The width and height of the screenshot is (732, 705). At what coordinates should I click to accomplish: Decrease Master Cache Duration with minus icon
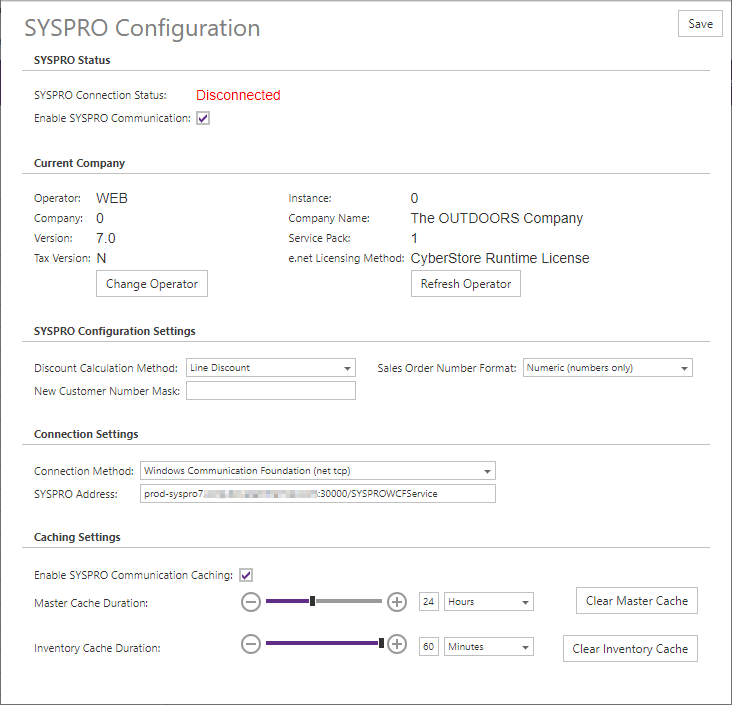coord(251,602)
